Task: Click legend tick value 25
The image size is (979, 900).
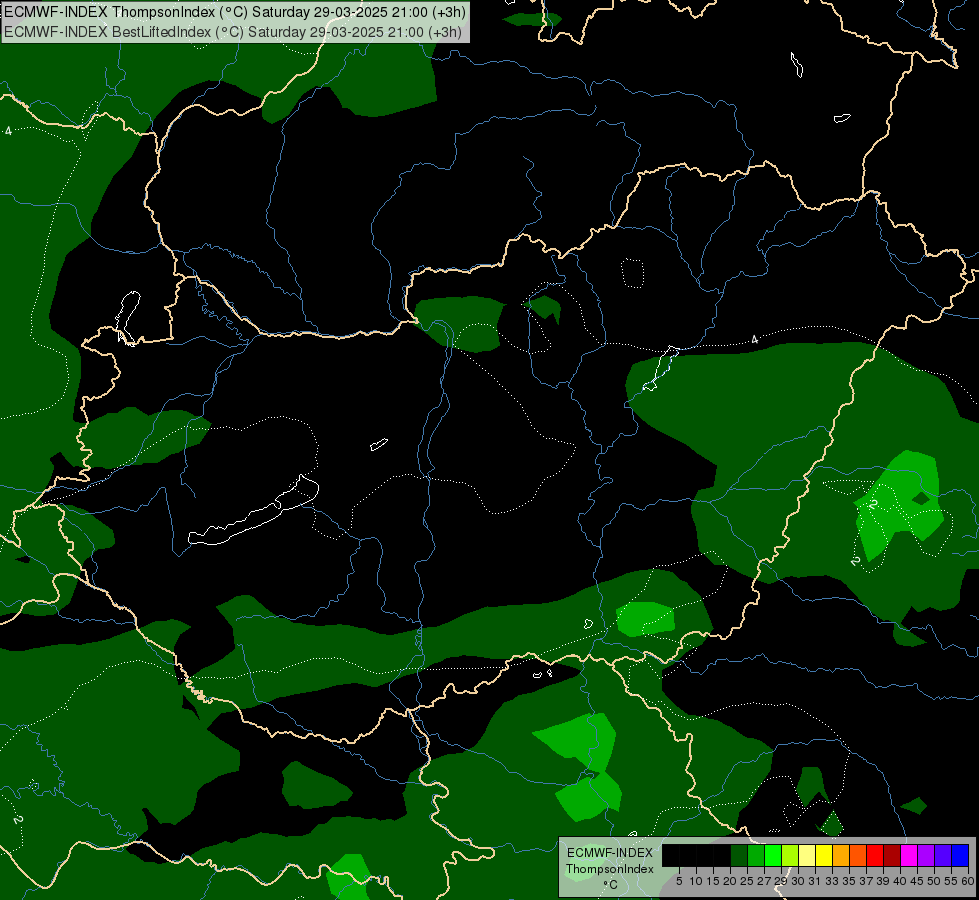Action: (747, 881)
